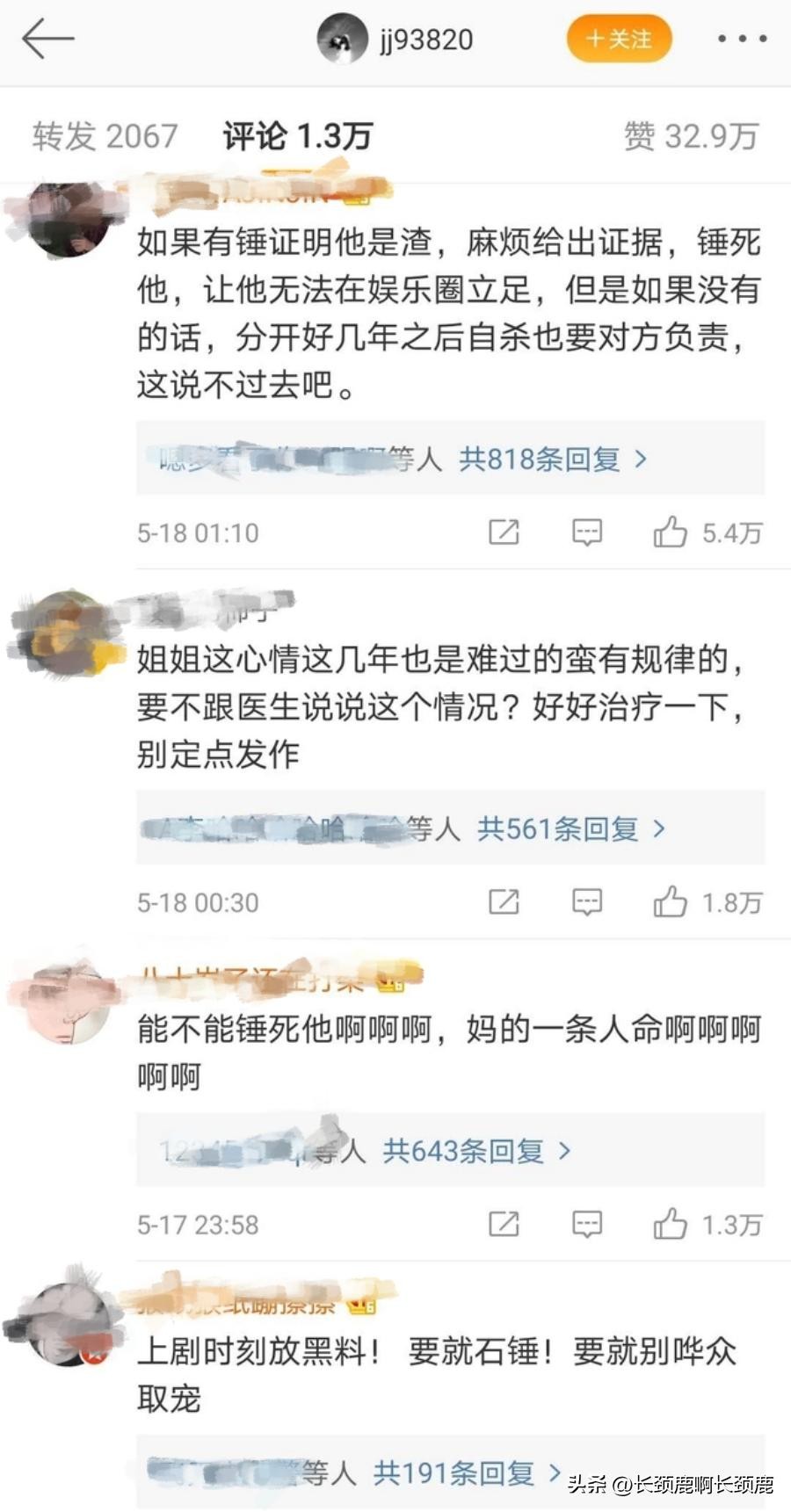Repost the comment posted 5-18 01:10
This screenshot has width=791, height=1512.
pos(504,532)
